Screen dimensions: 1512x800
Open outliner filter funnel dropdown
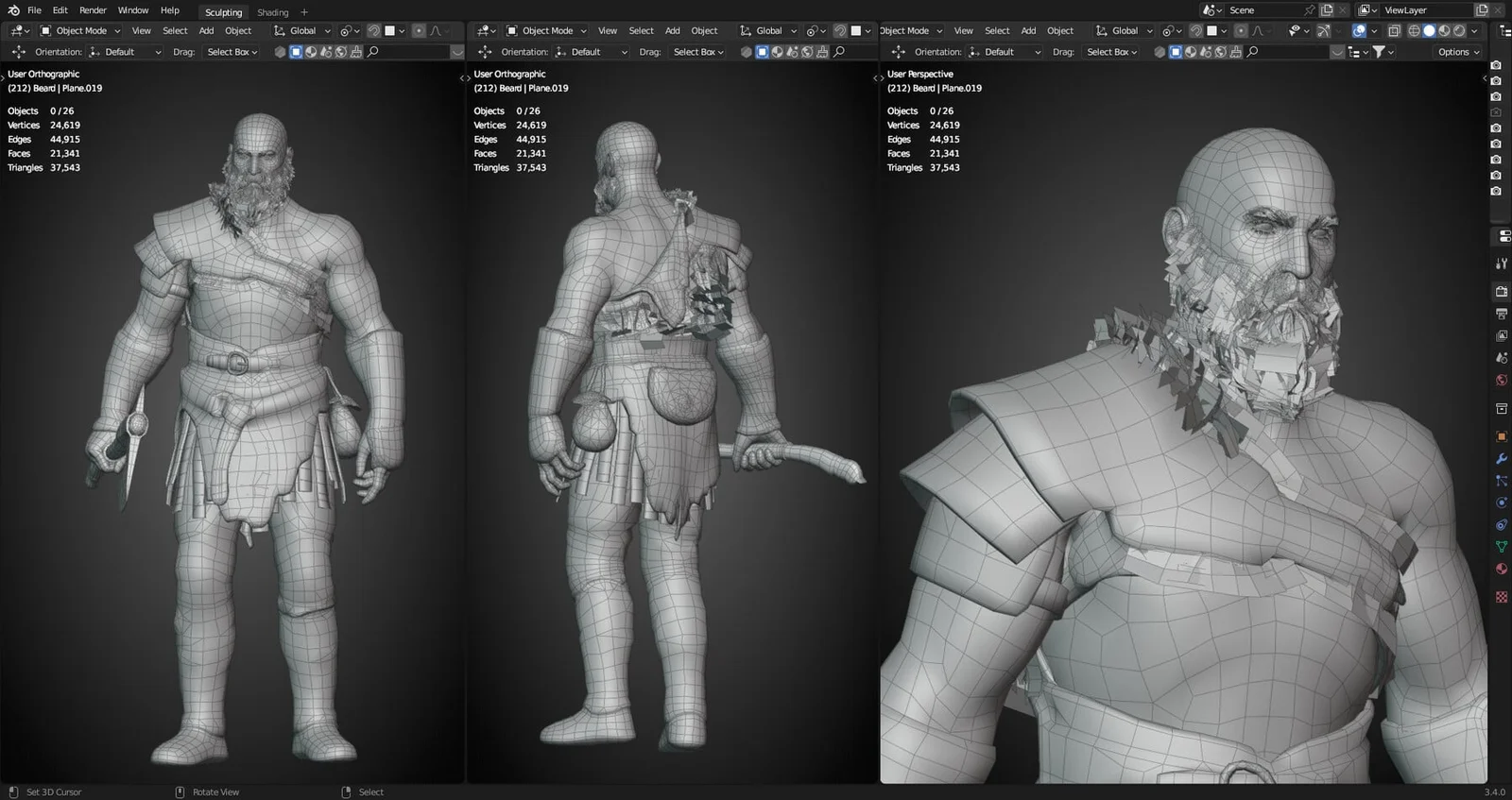tap(1383, 52)
